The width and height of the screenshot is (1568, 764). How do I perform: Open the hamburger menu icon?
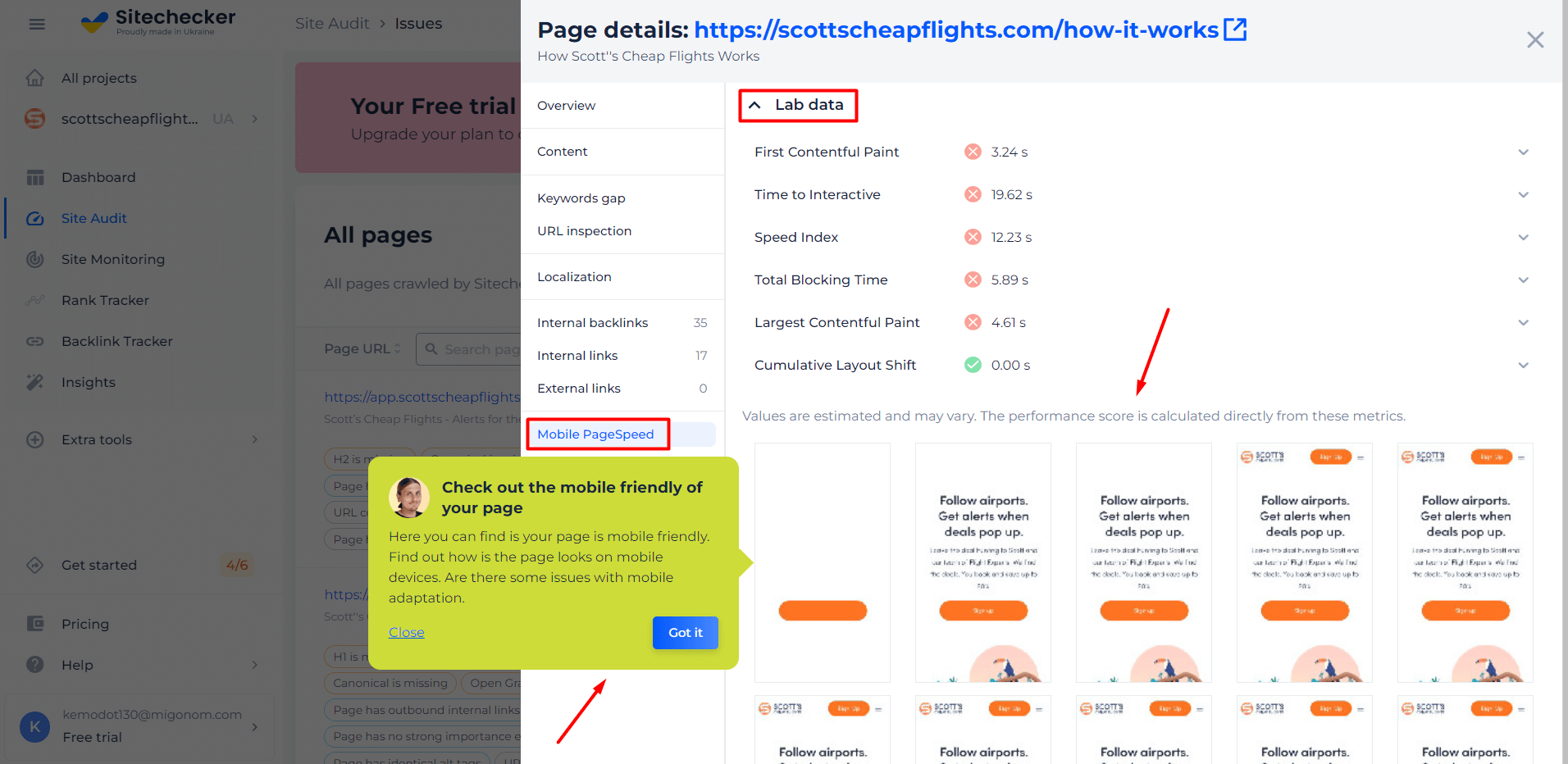pyautogui.click(x=37, y=24)
